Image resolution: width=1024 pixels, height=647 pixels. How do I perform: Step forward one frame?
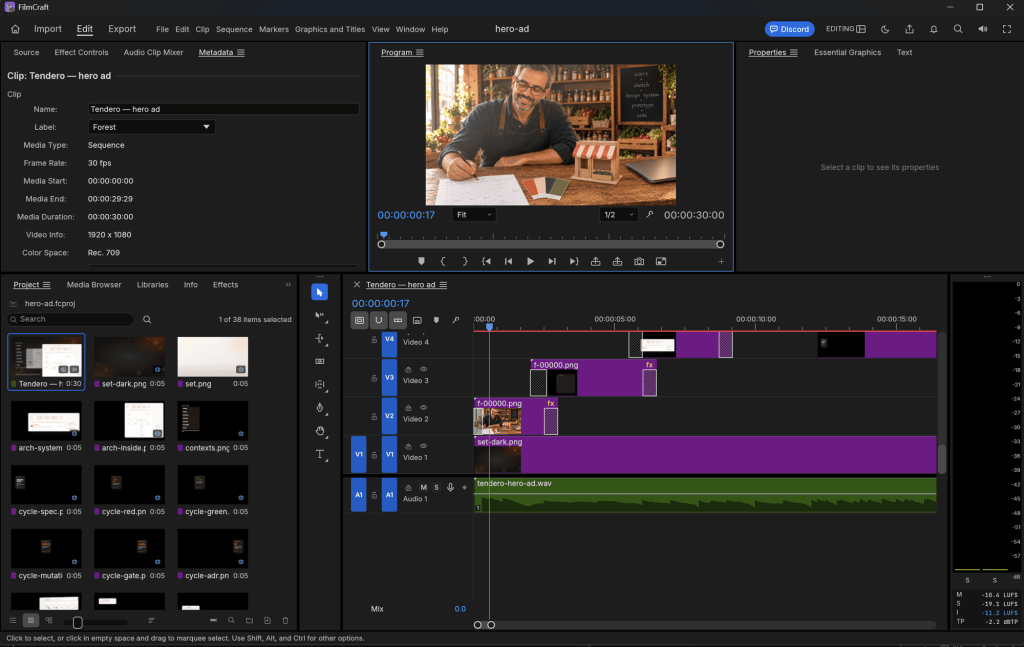click(552, 261)
